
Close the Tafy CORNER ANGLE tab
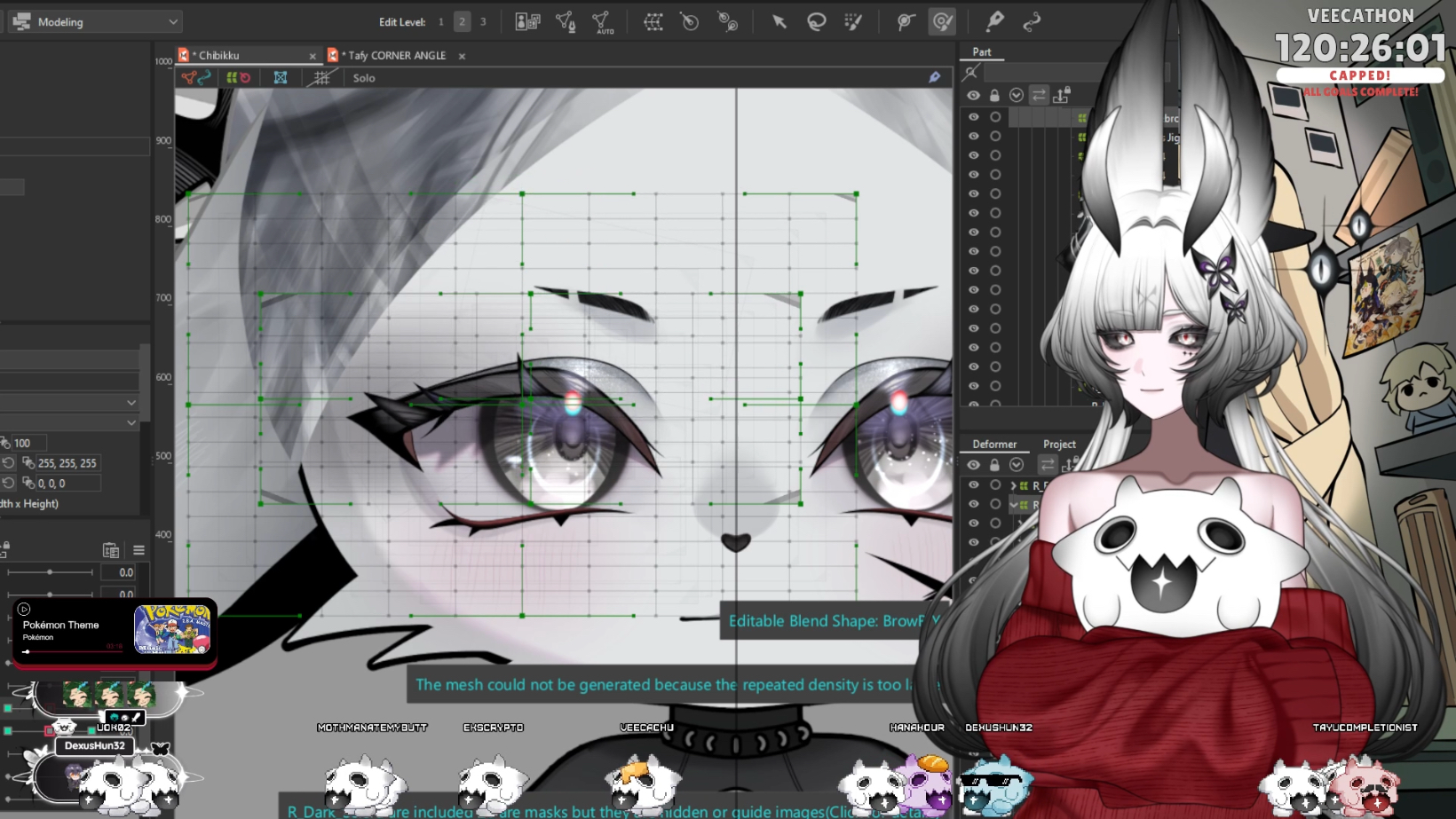(462, 56)
